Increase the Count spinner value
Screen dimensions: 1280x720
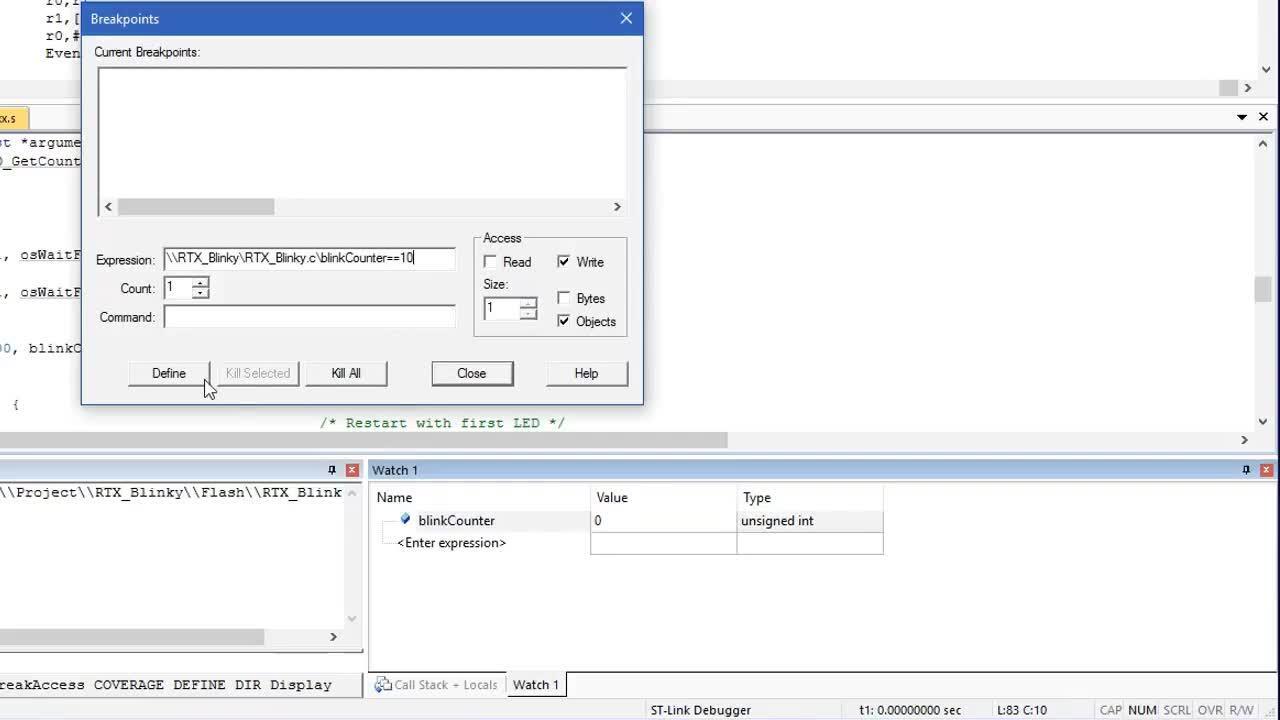(201, 283)
